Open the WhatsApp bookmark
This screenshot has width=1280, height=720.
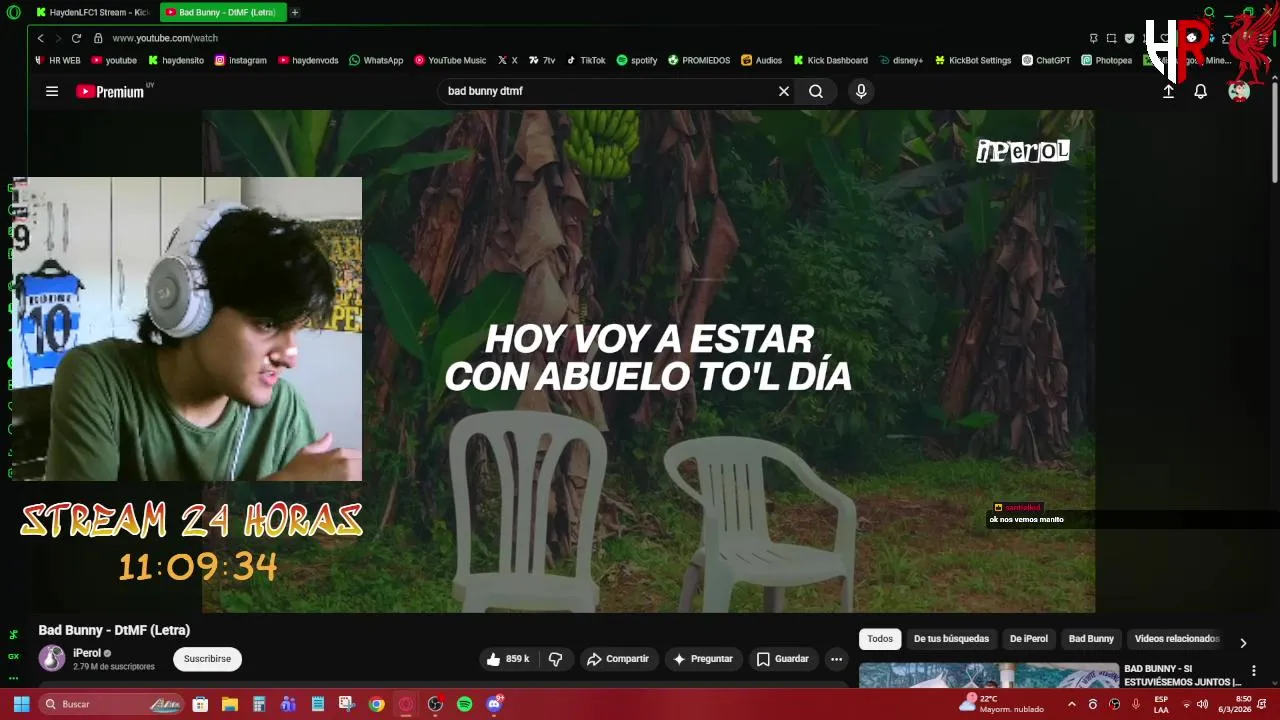(376, 60)
